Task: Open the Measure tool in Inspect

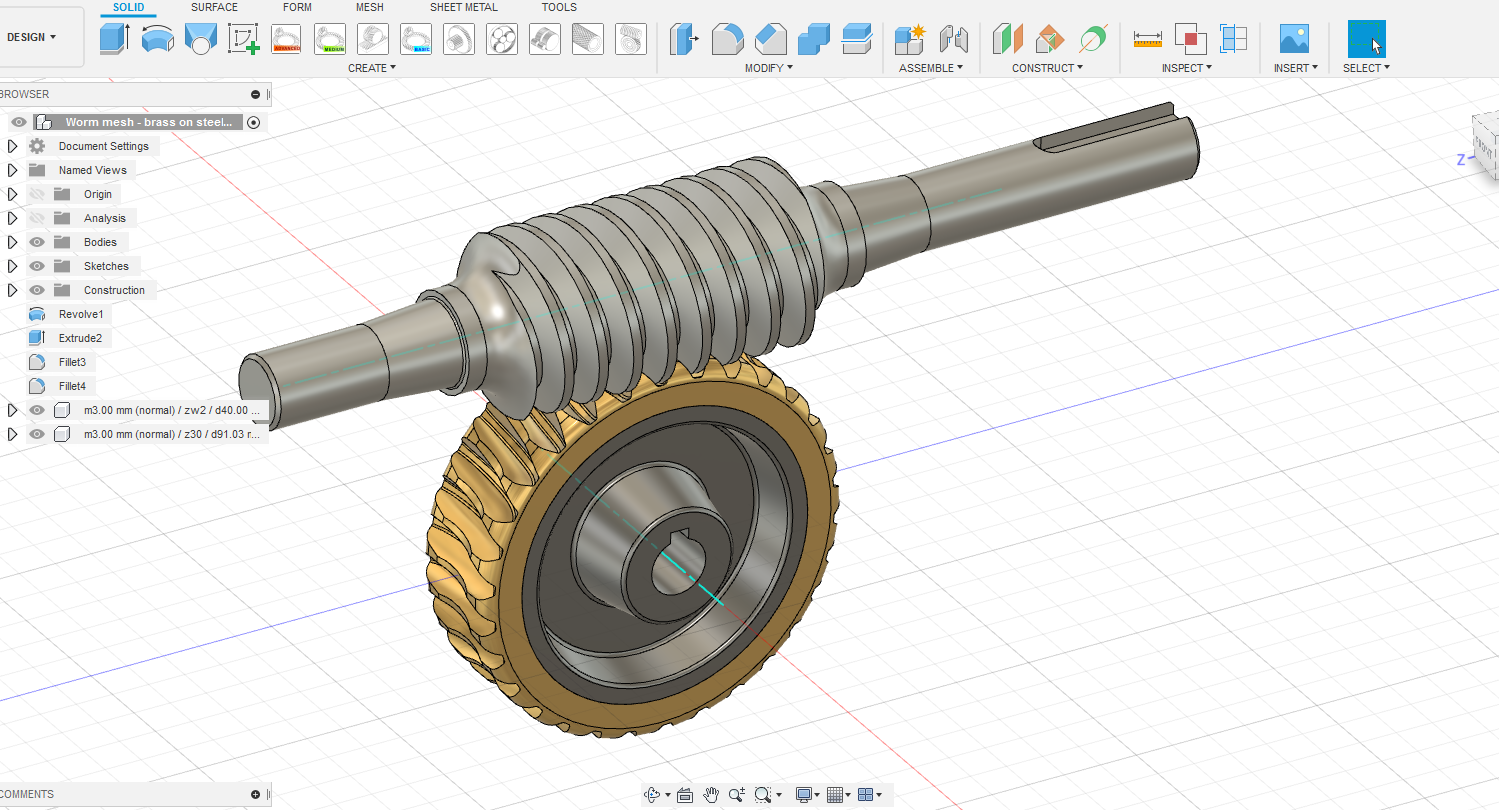Action: [x=1147, y=39]
